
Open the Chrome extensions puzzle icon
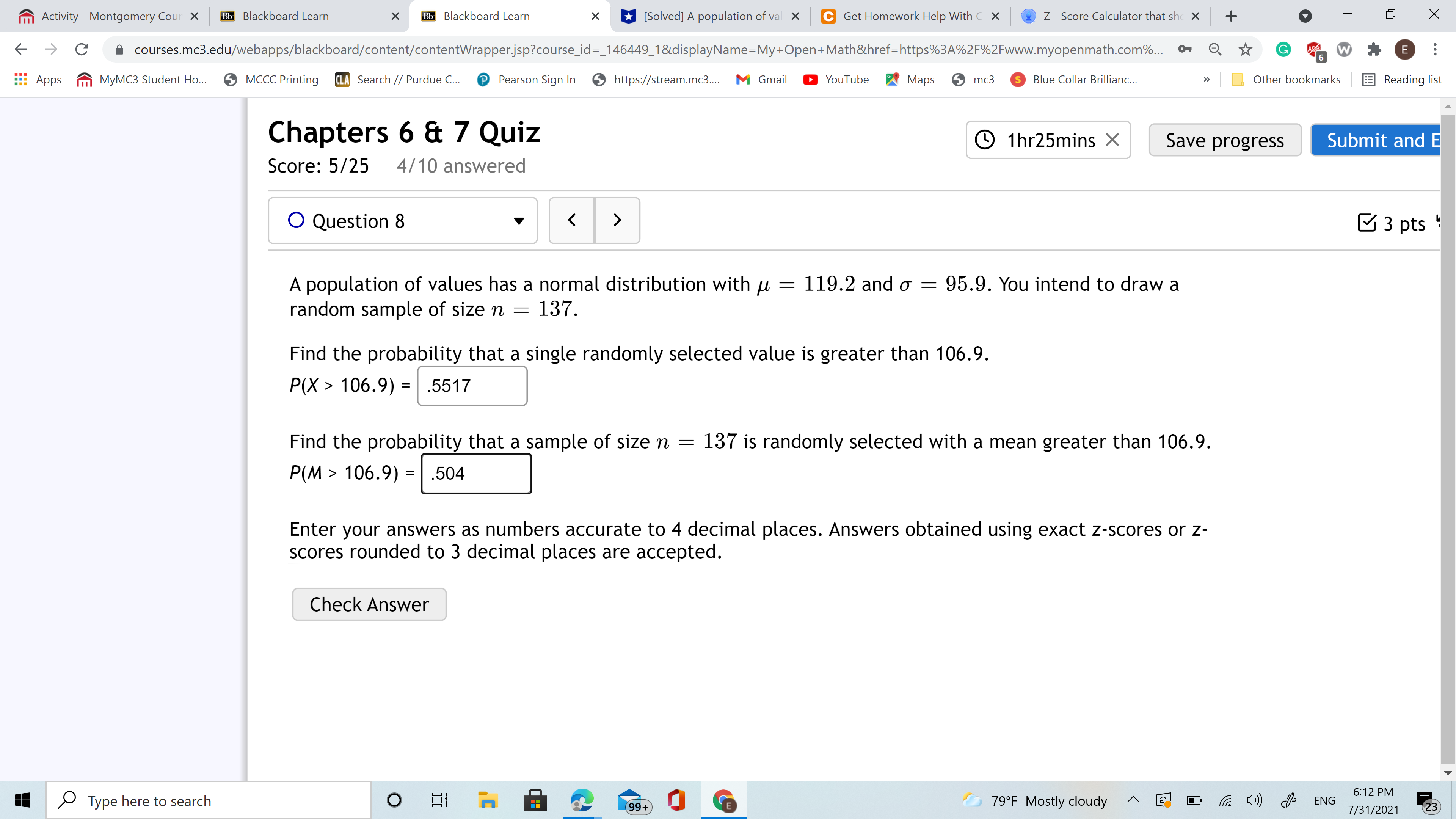(x=1374, y=50)
